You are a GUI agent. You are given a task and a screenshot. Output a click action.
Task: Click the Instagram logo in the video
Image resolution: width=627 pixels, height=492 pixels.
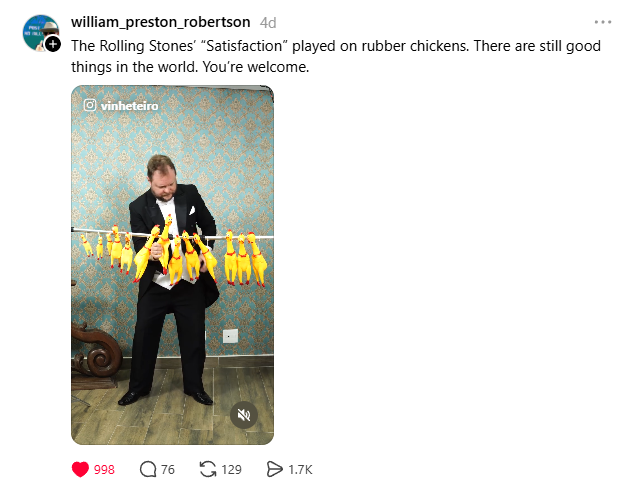tap(90, 105)
